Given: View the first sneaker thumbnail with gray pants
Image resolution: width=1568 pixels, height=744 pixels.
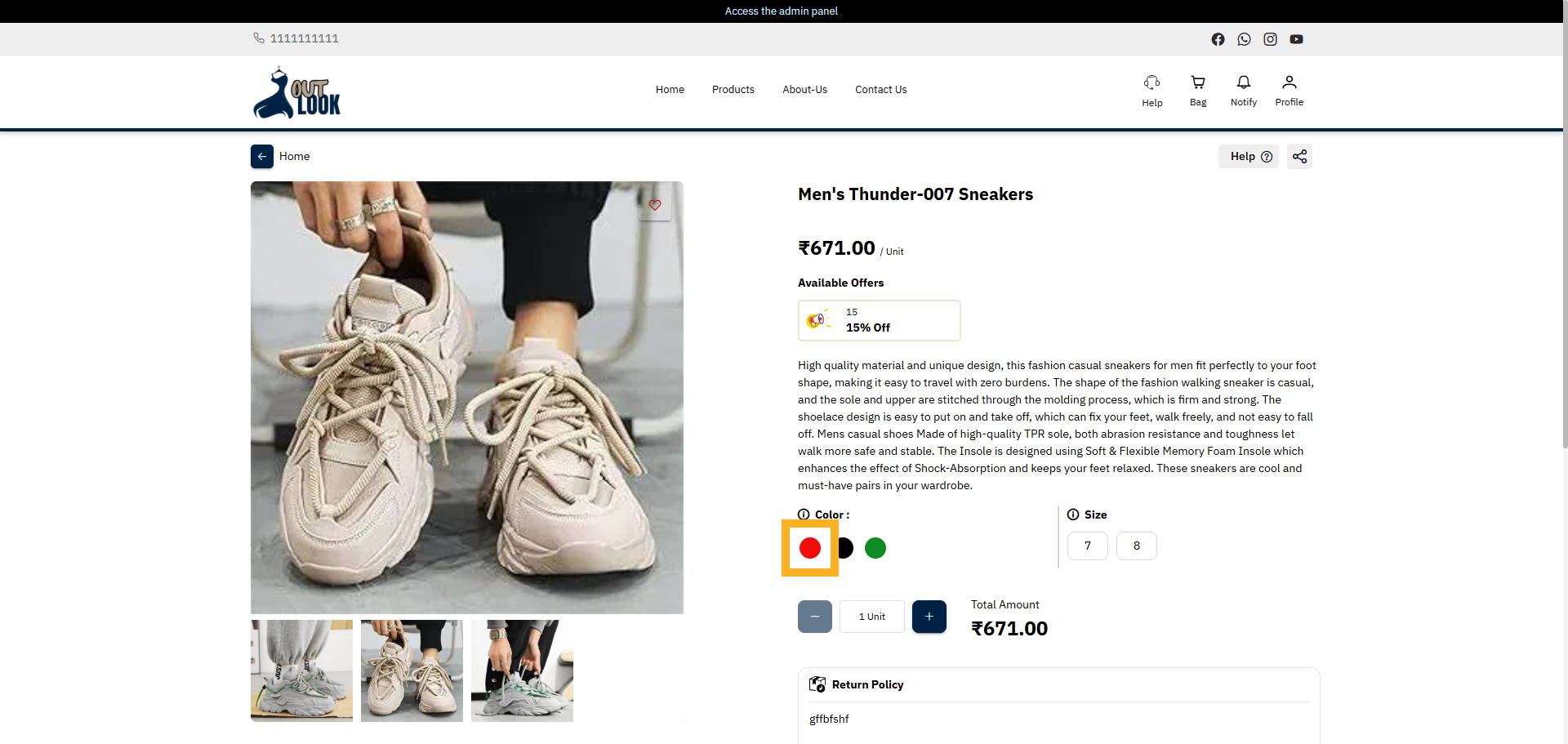Looking at the screenshot, I should pyautogui.click(x=301, y=670).
